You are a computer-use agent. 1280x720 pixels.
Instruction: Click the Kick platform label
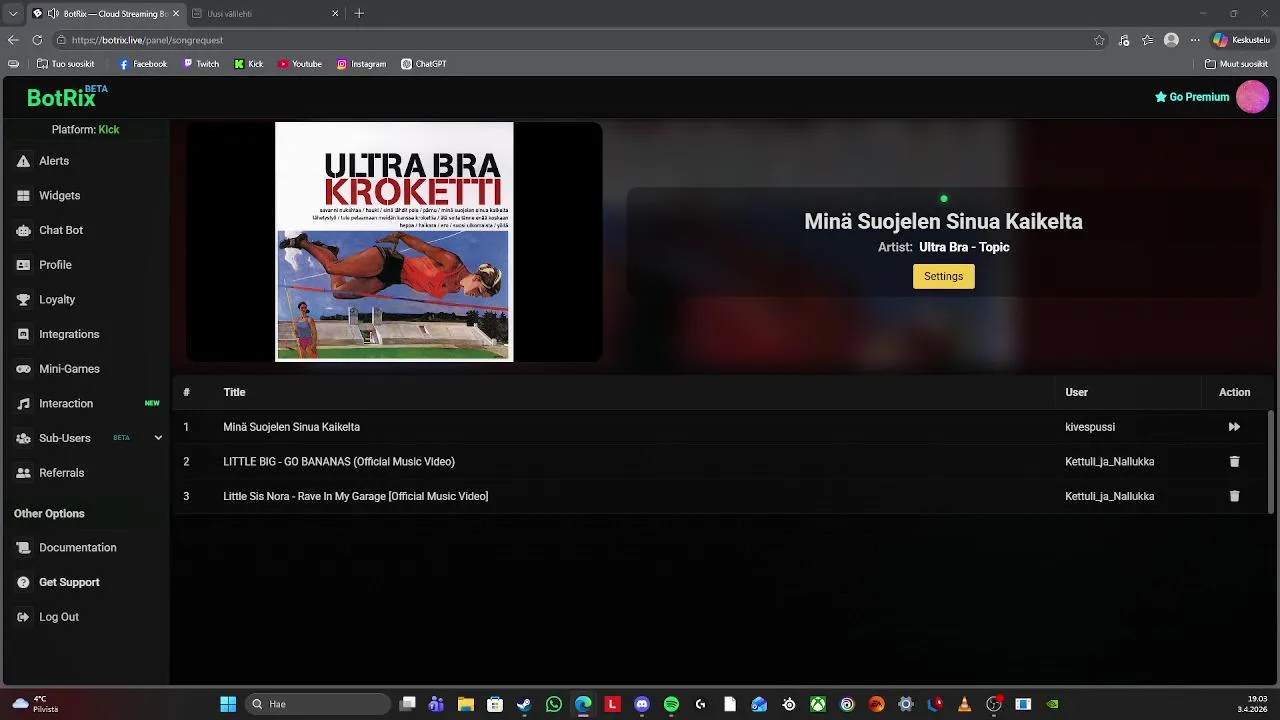click(x=109, y=130)
